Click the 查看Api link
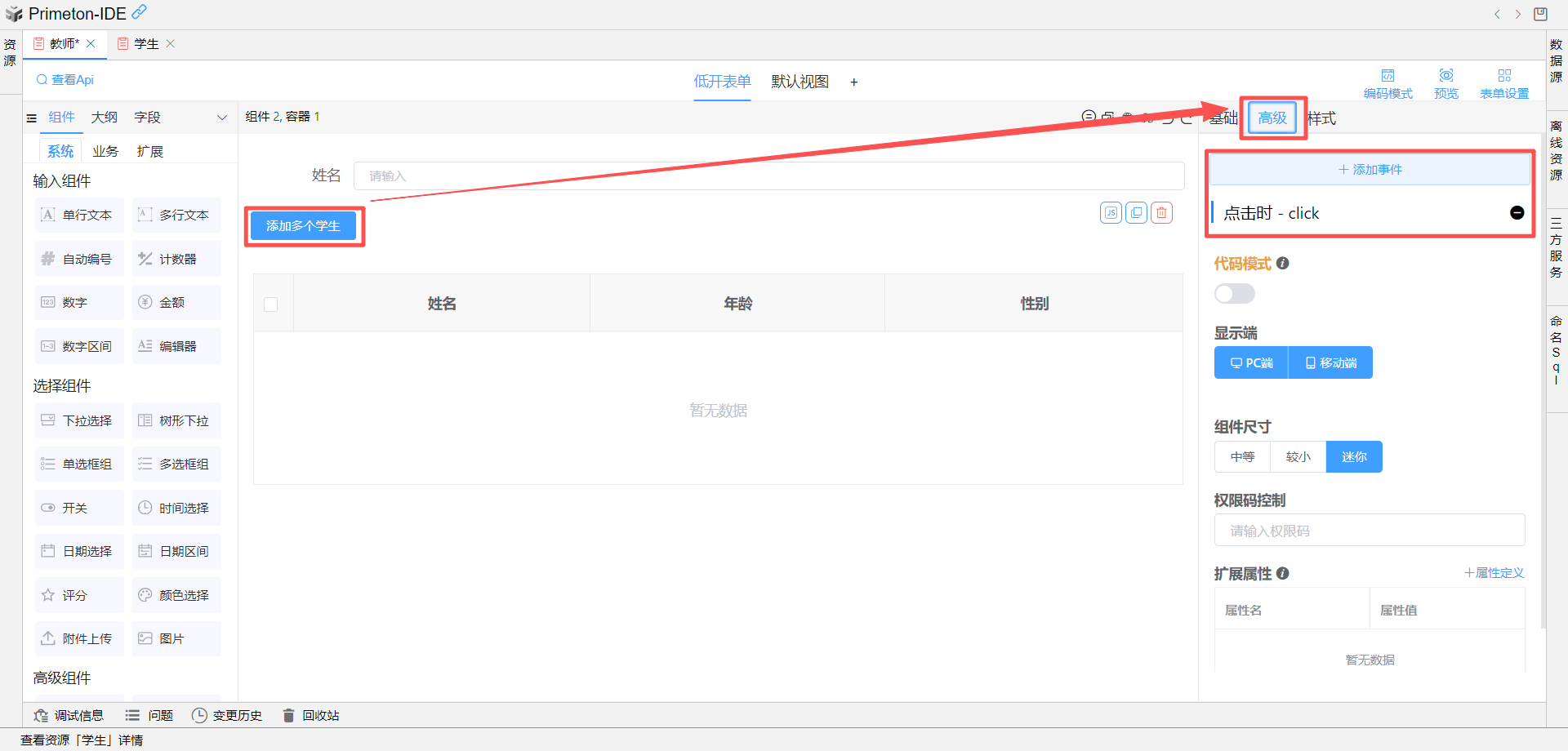The width and height of the screenshot is (1568, 751). click(65, 80)
